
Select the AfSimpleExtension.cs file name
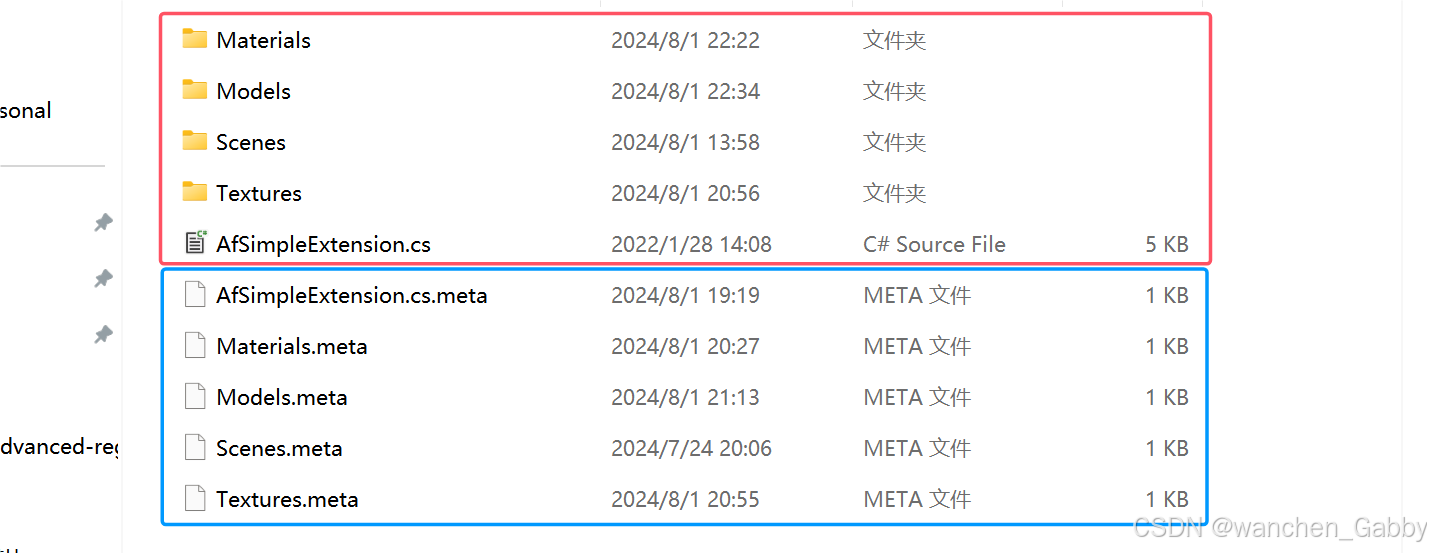(x=323, y=244)
